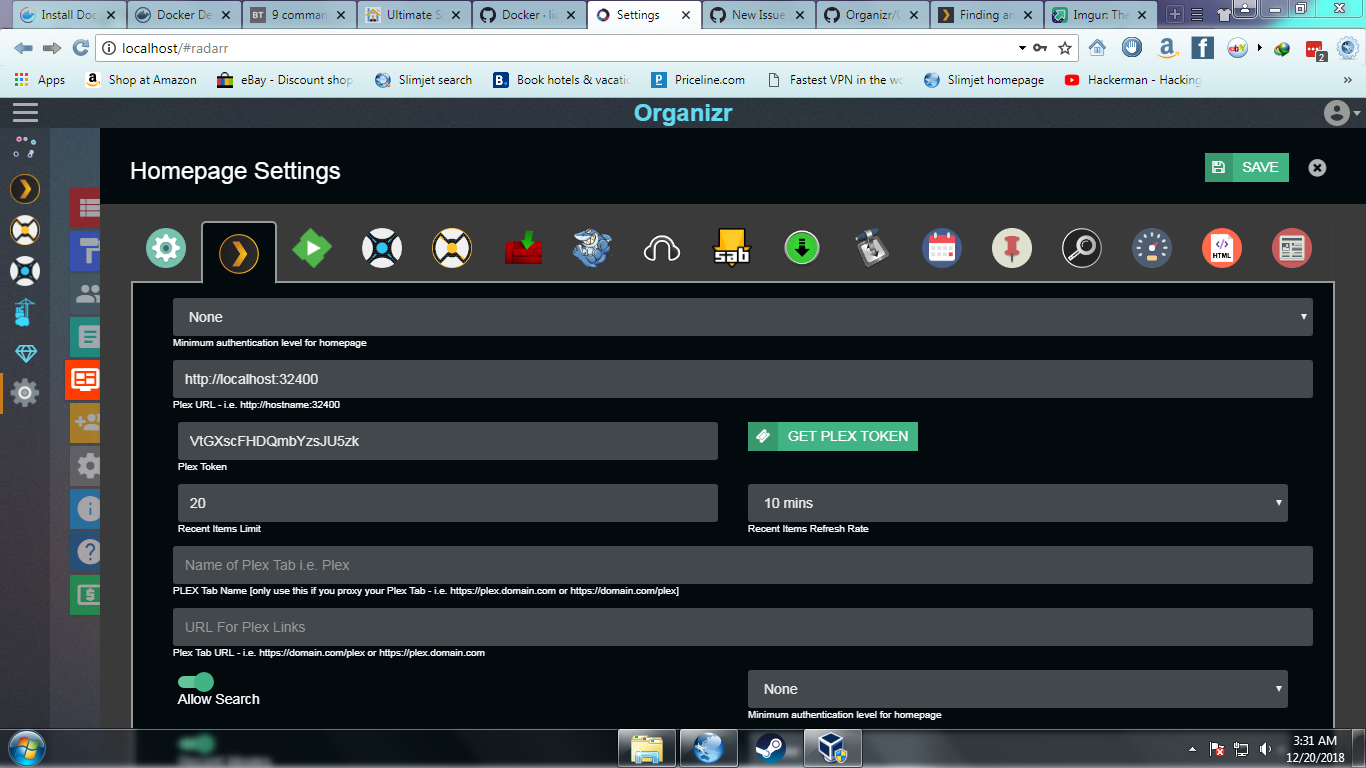This screenshot has width=1366, height=768.
Task: Open the SABnzbd settings tab
Action: (x=729, y=249)
